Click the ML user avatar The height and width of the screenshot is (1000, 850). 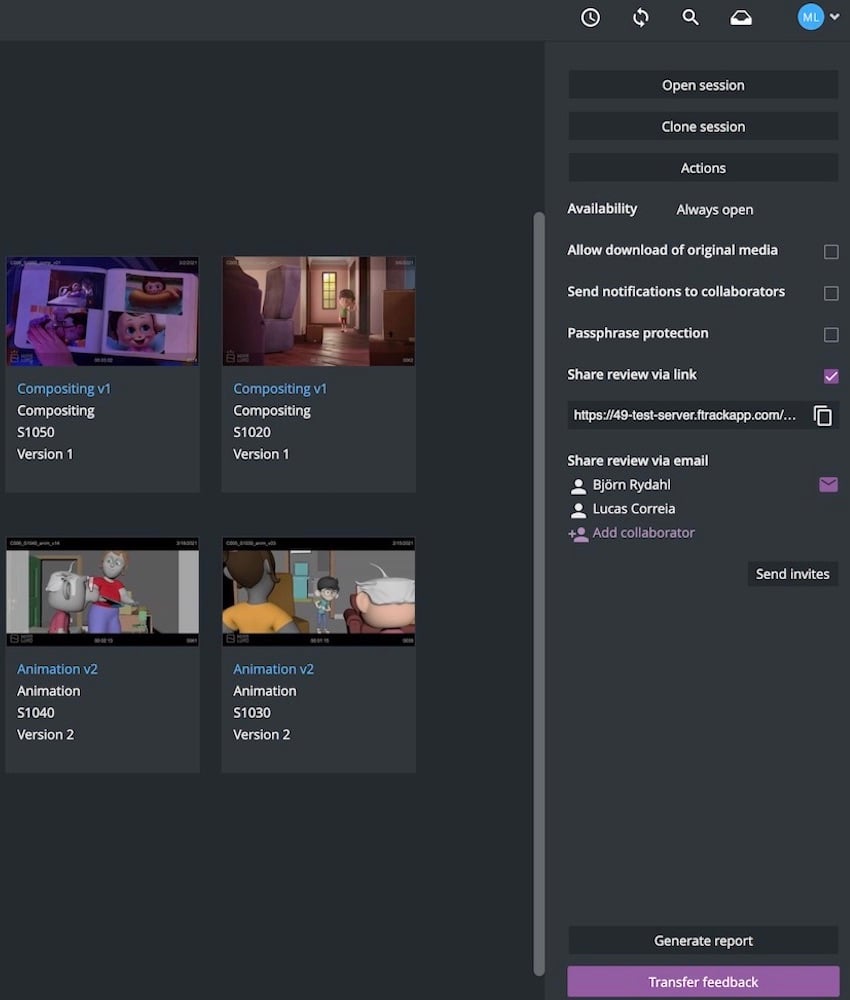coord(810,17)
